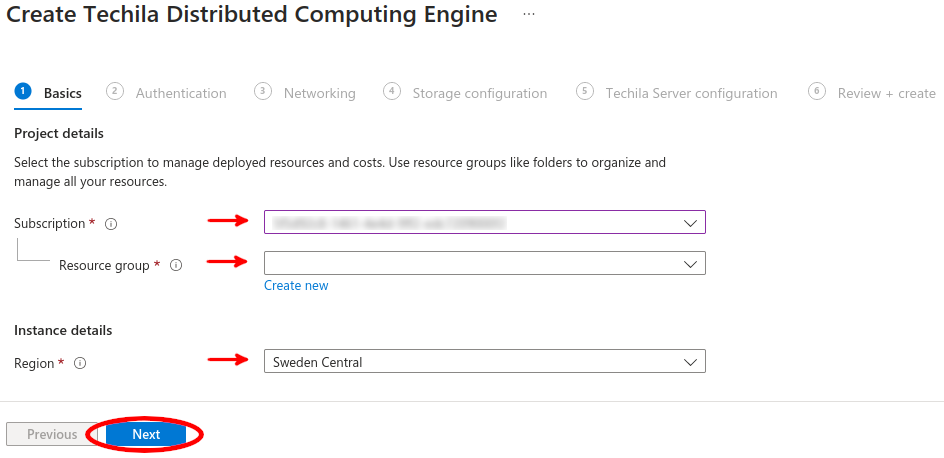Click step 2 circle icon for Authentication

pos(115,92)
